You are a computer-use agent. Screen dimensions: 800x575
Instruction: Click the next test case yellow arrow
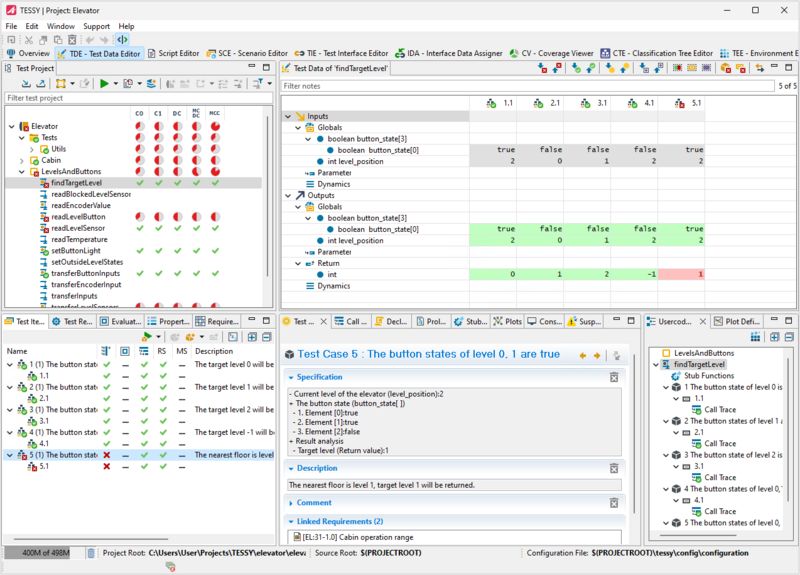(597, 355)
